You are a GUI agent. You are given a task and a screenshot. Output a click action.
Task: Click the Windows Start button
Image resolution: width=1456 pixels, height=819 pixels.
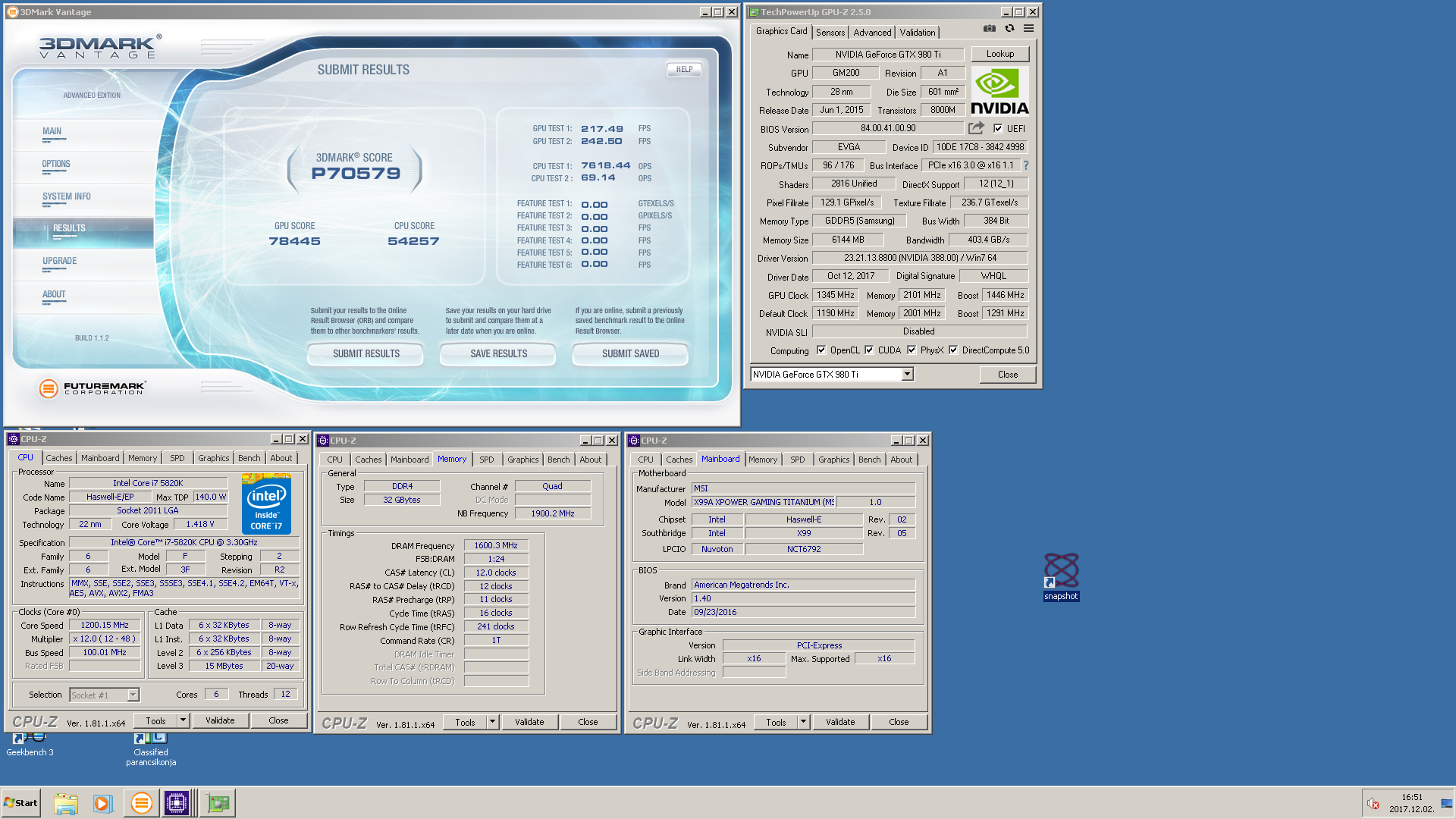[x=21, y=803]
